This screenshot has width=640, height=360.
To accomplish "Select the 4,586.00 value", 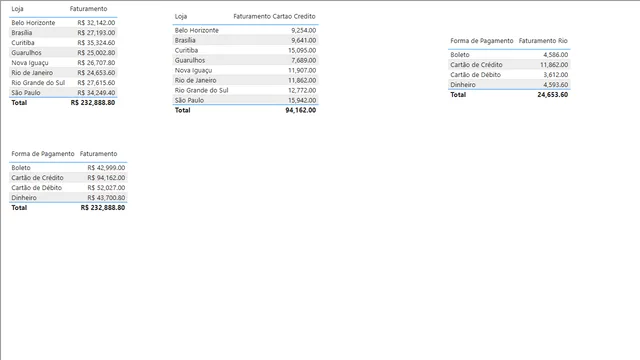I will pos(556,55).
